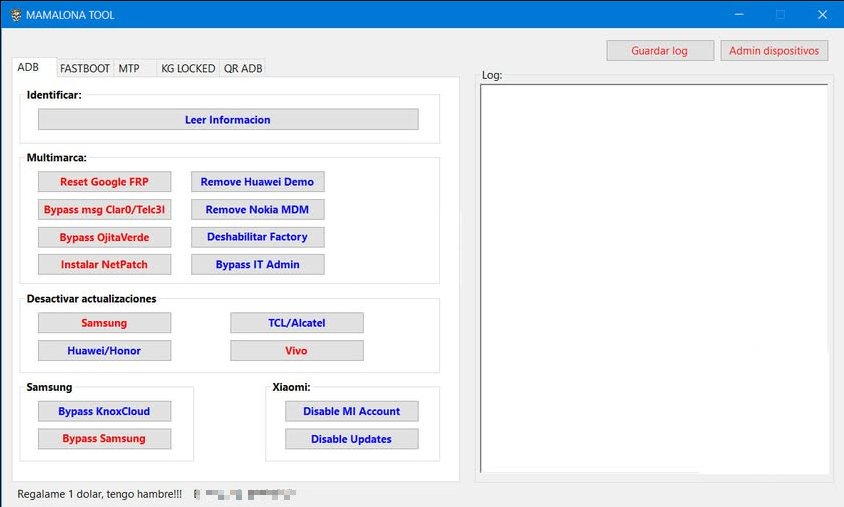
Task: Open Admin dispositivos
Action: (x=774, y=51)
